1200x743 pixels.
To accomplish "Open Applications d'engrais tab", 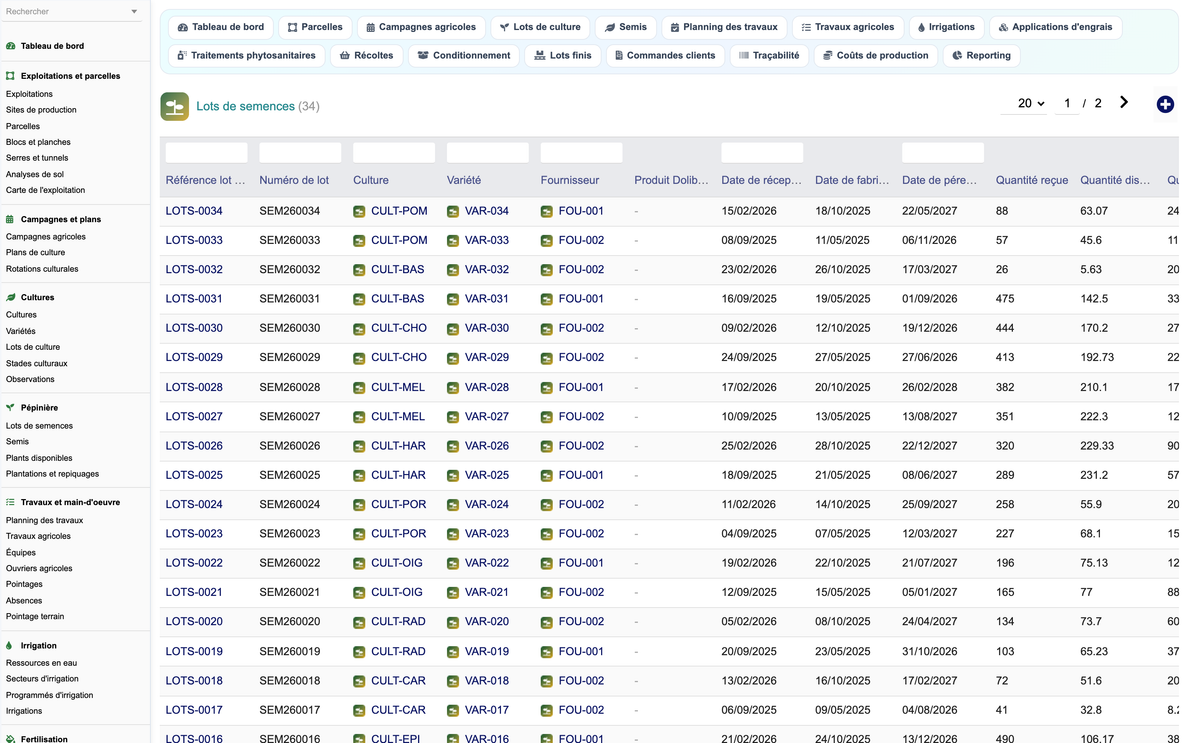I will (x=1055, y=27).
